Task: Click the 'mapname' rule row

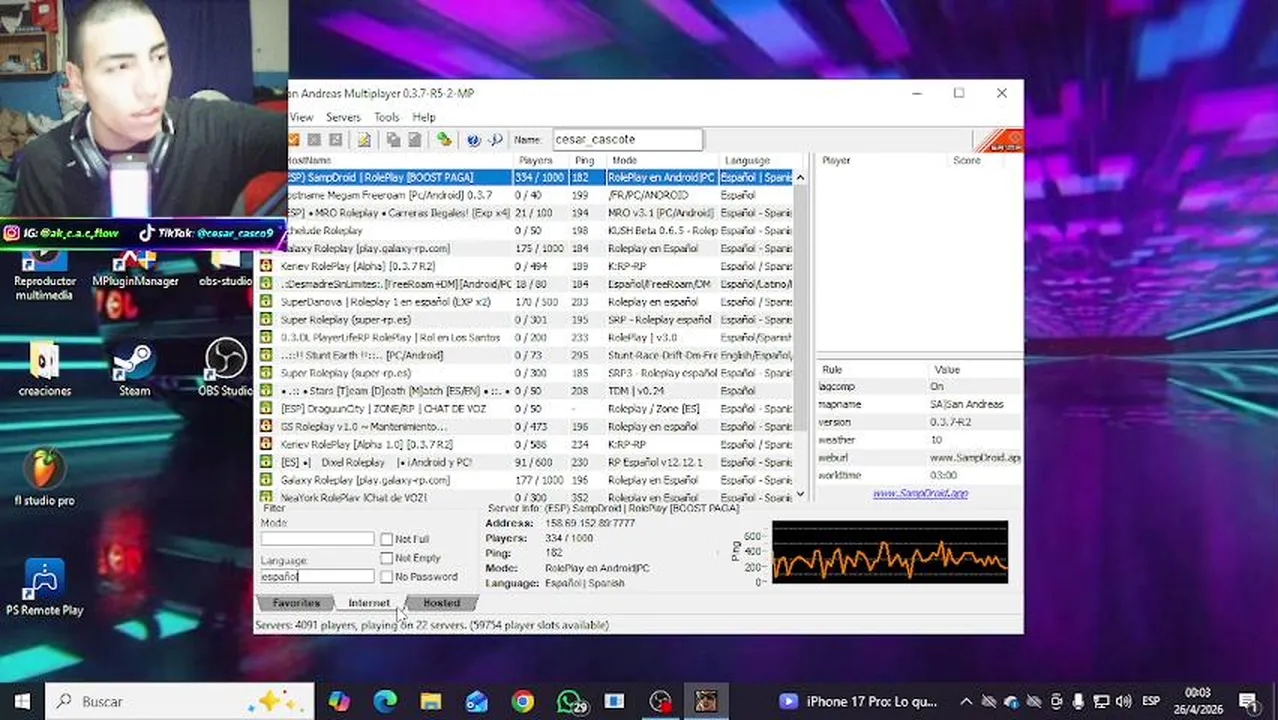Action: pos(919,404)
